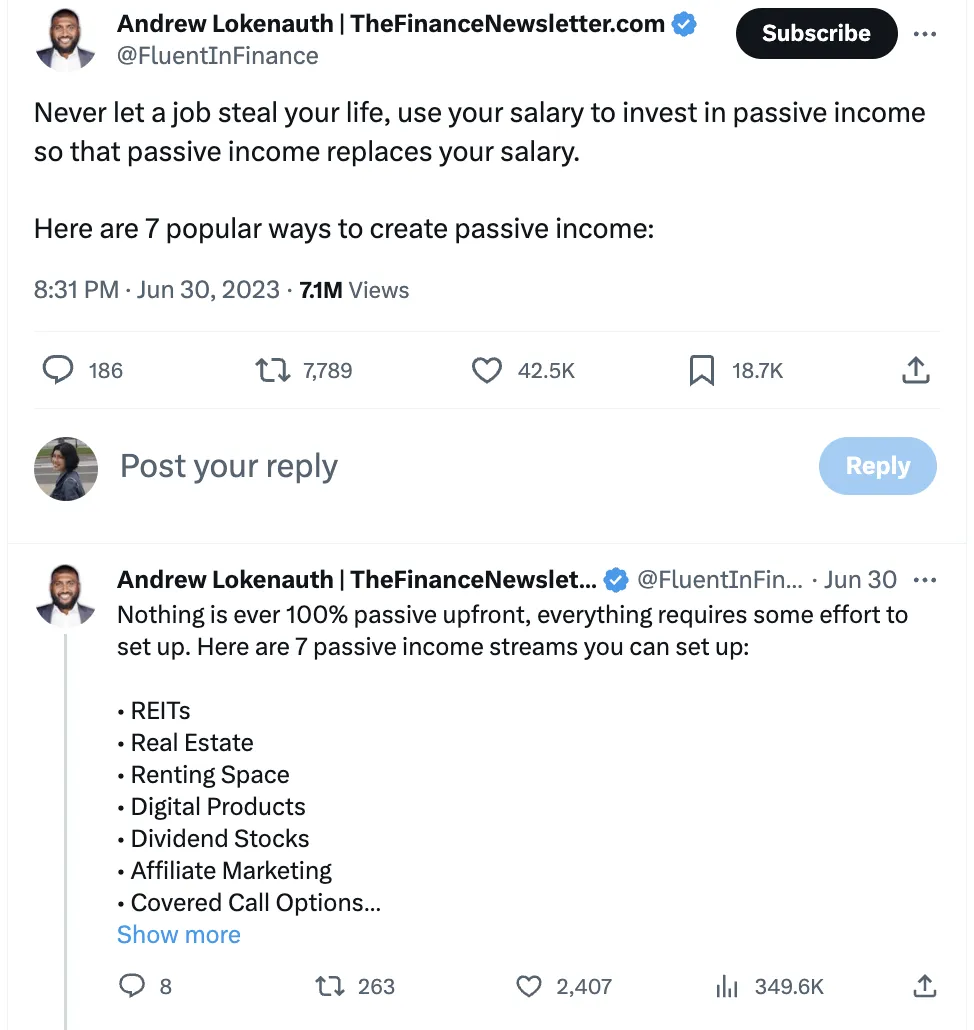The image size is (974, 1030).
Task: Click the 8:31 PM Jun 30, 2023 timestamp
Action: (x=157, y=290)
